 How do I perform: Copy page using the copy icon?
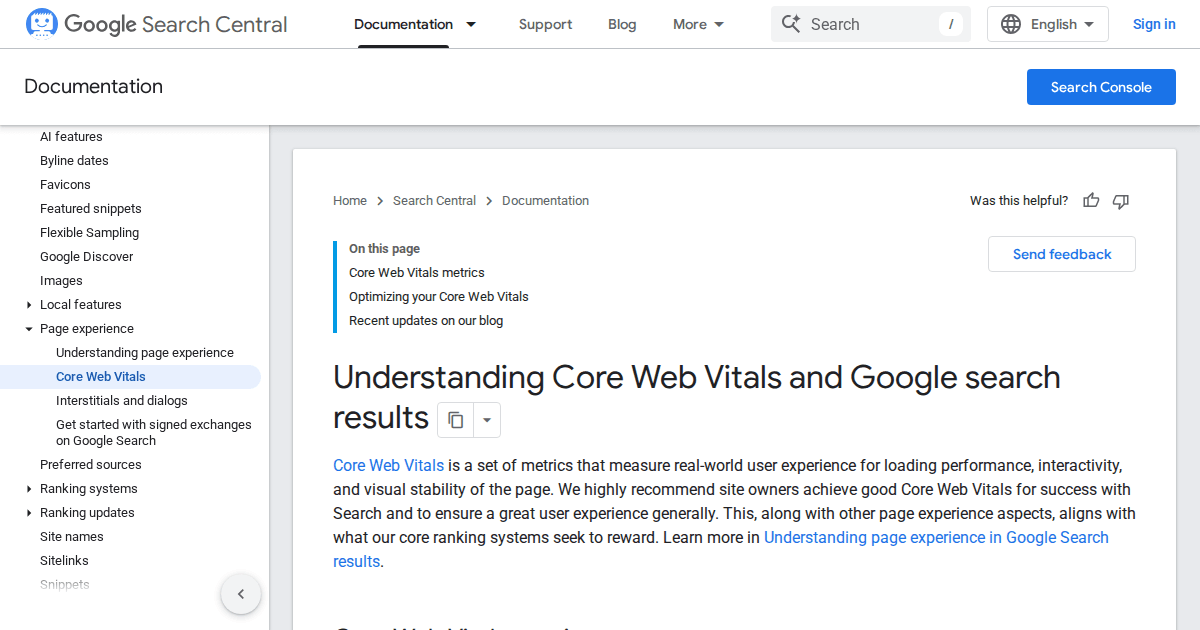tap(456, 420)
